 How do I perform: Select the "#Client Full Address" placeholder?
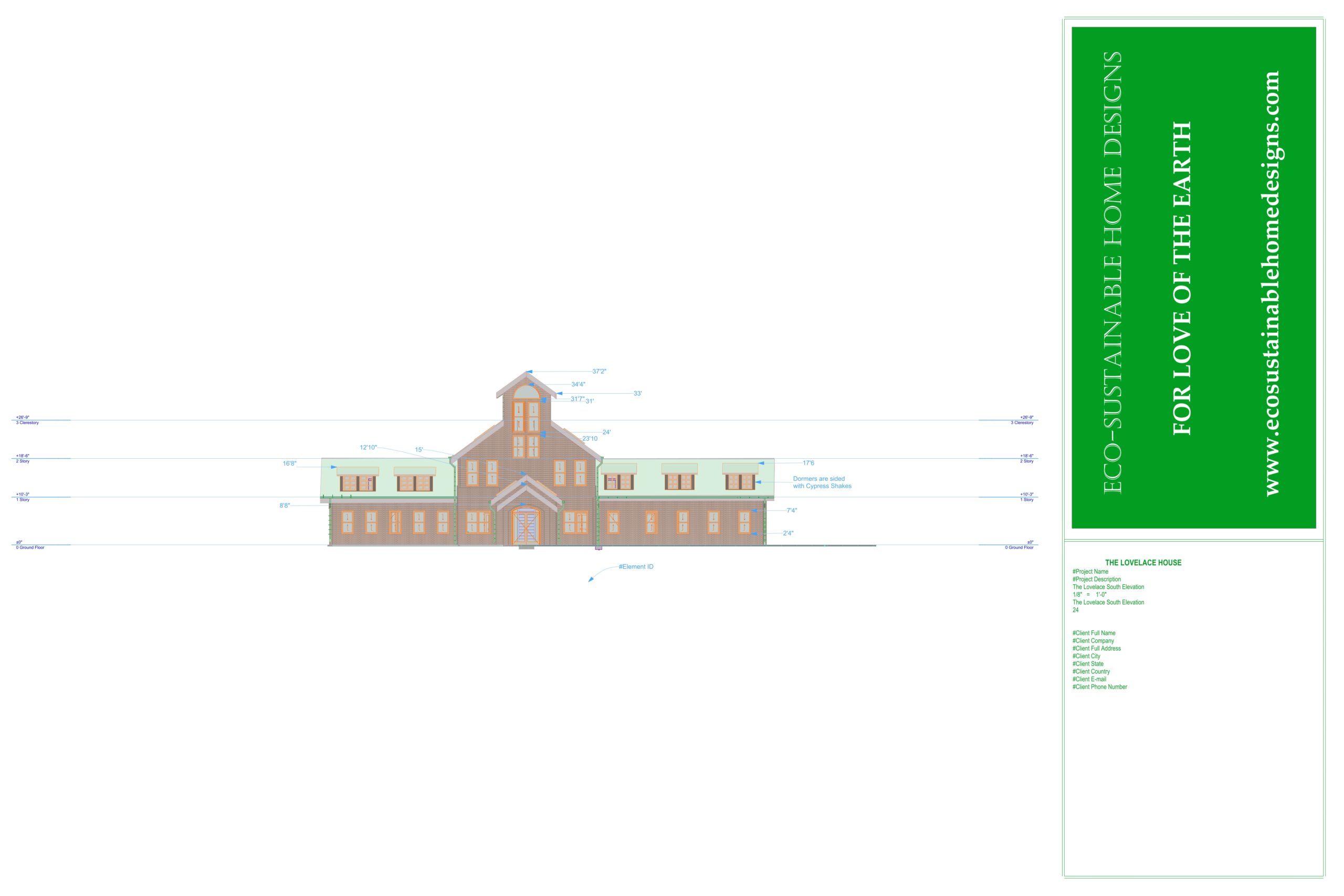point(1097,649)
